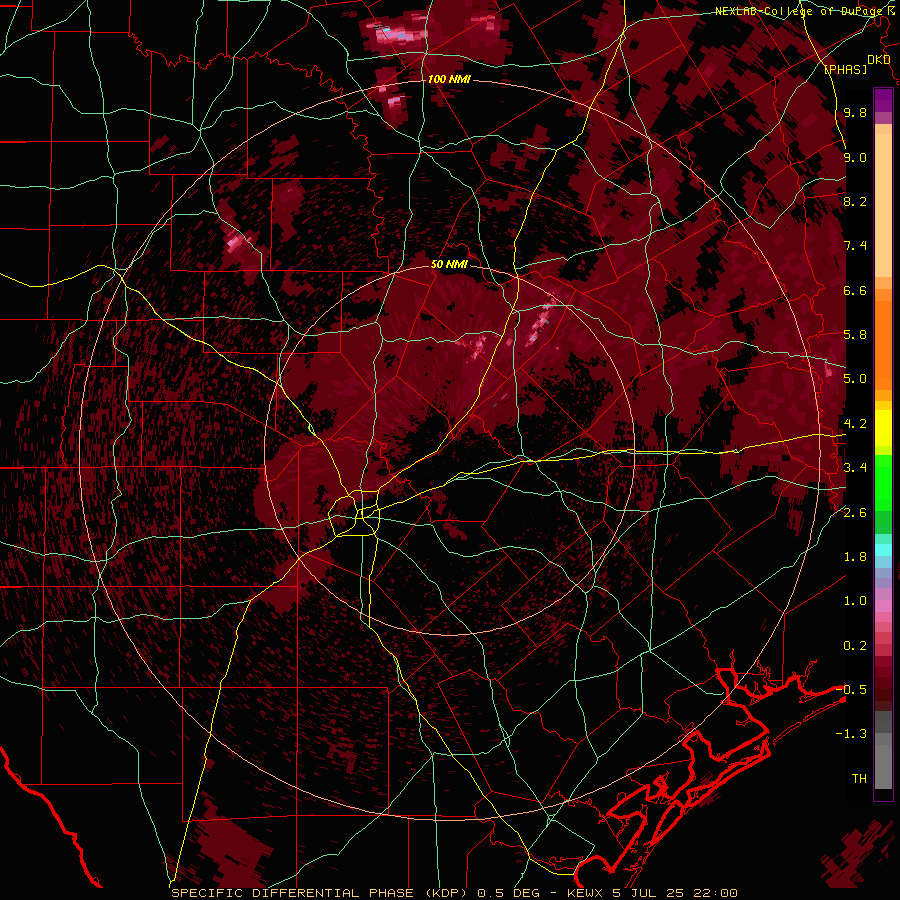Click the bright green color bar segment
Viewport: 900px width, 900px height.
coord(883,485)
